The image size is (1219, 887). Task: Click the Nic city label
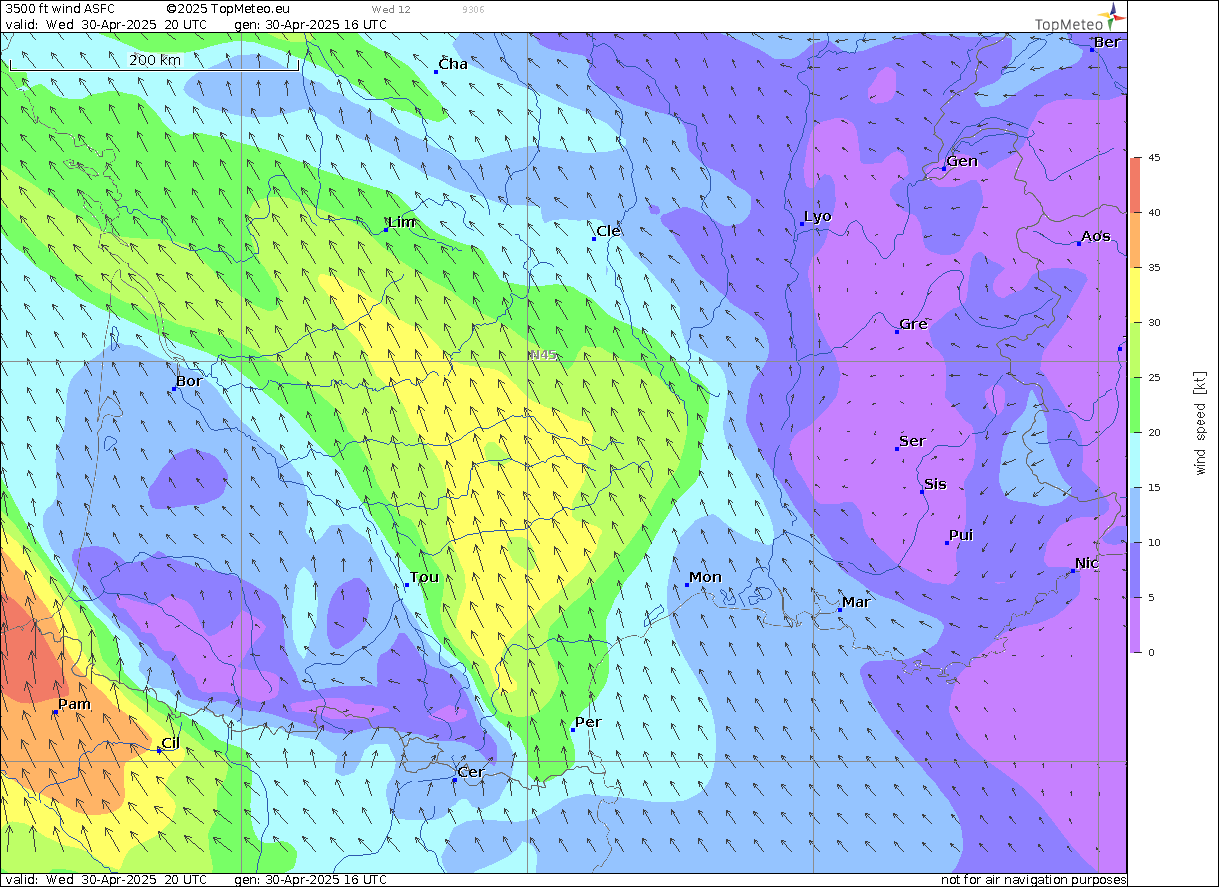(1087, 563)
